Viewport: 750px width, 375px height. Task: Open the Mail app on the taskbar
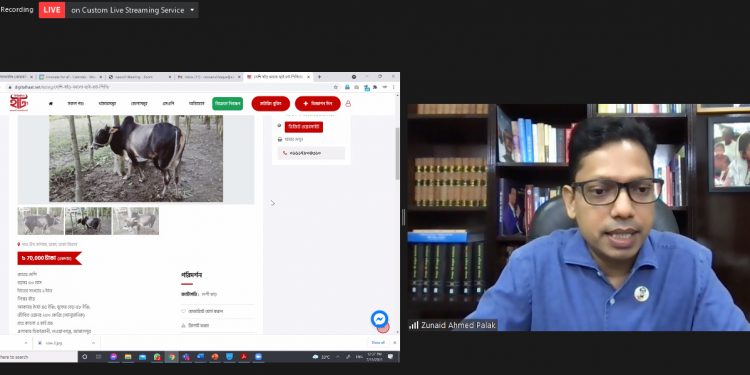(143, 357)
